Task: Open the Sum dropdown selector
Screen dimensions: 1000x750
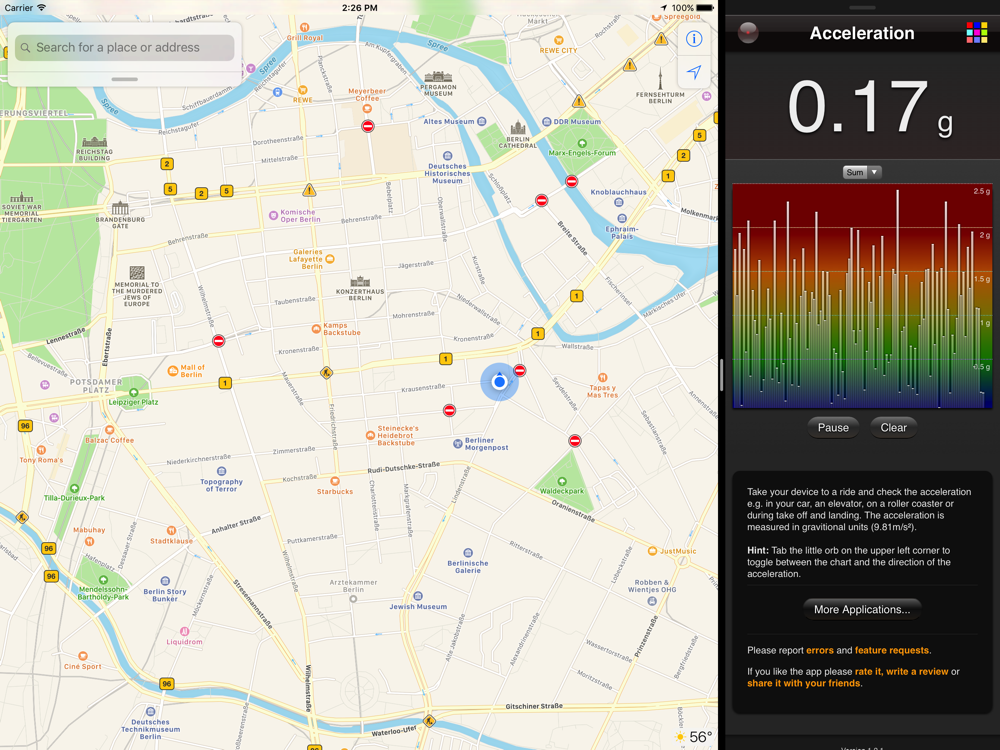Action: tap(862, 172)
